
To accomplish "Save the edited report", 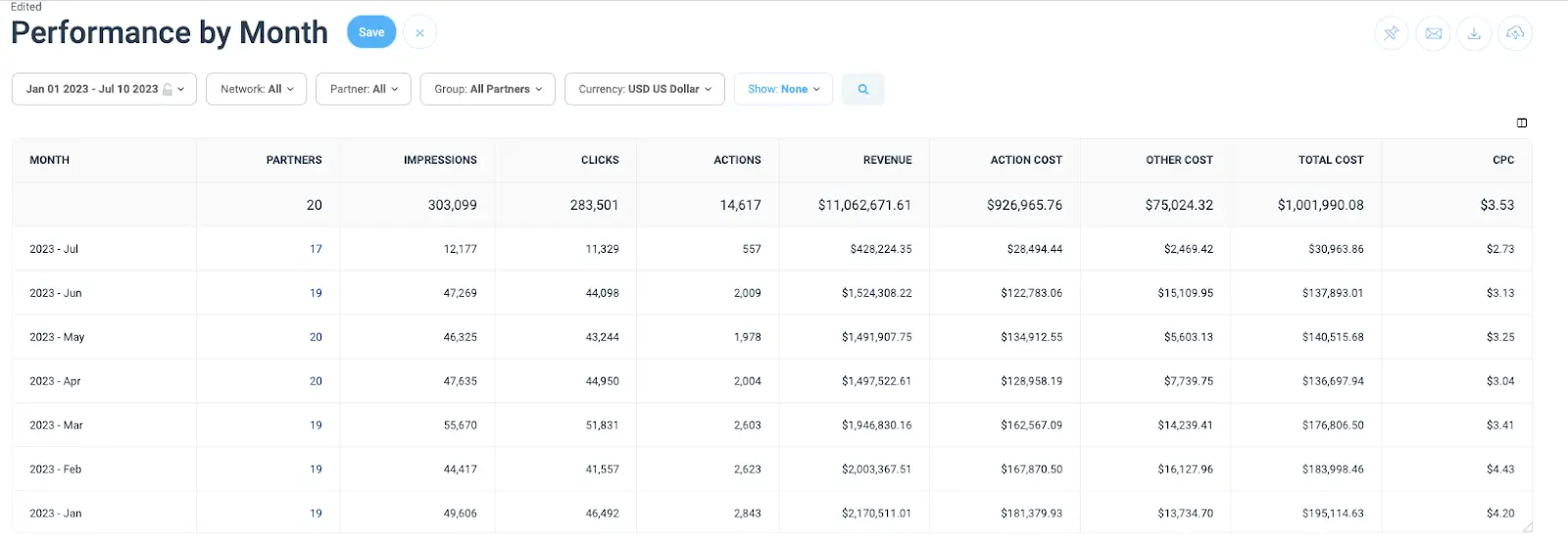I will coord(371,32).
